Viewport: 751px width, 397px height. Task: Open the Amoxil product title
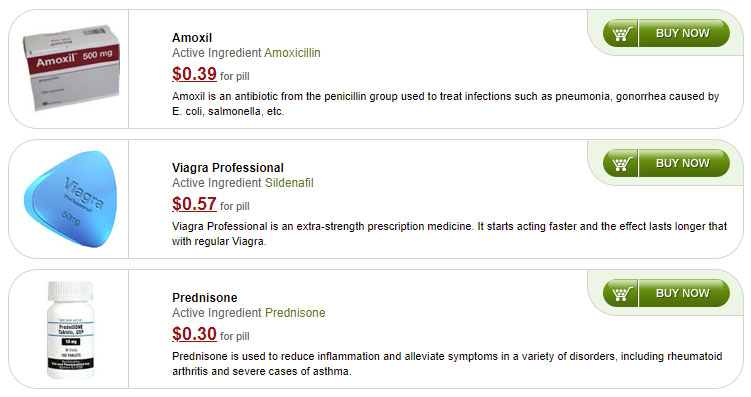pos(192,38)
